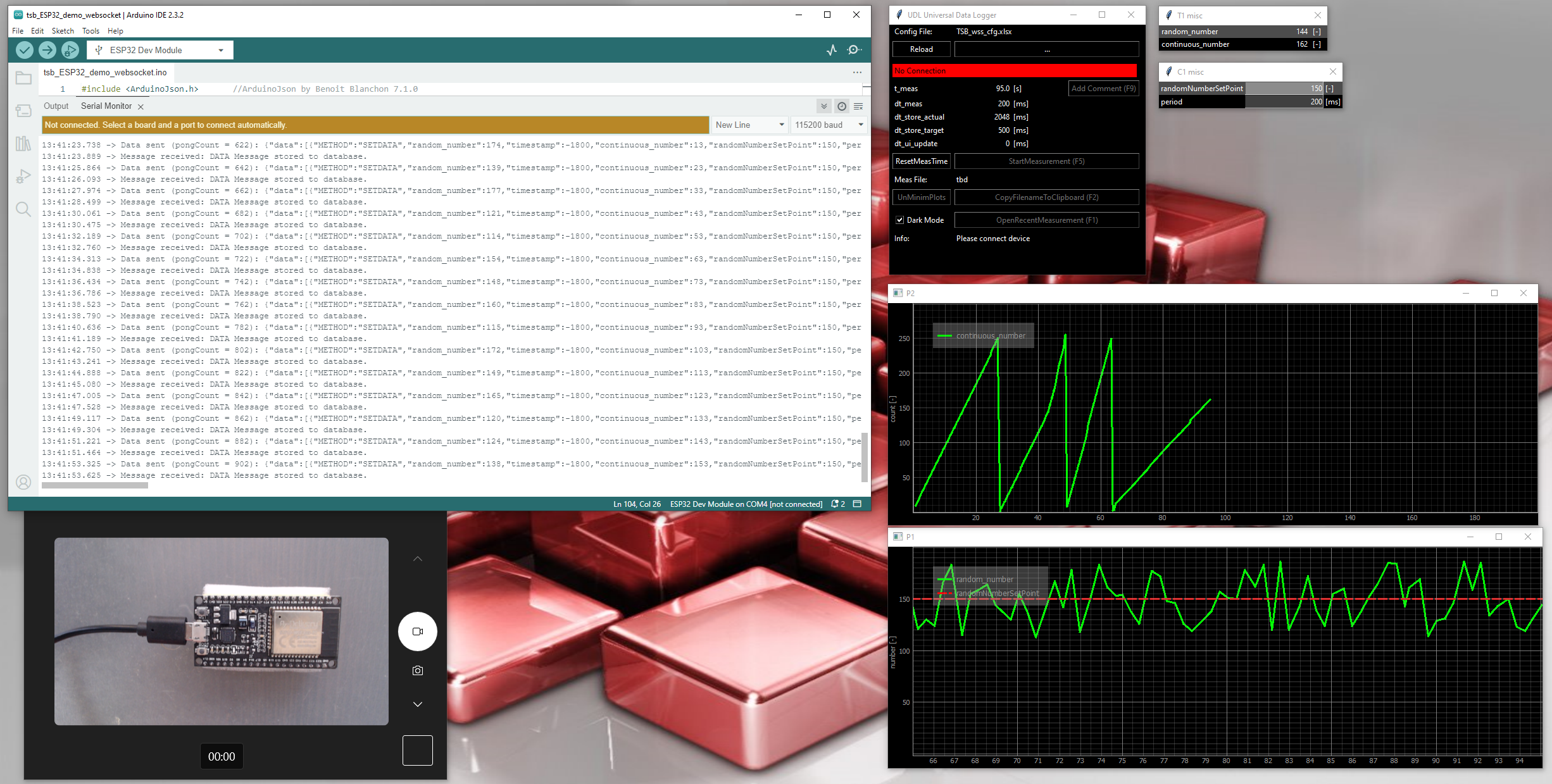Open the Serial Plotter icon
Screen dimensions: 1552x784
tap(832, 50)
